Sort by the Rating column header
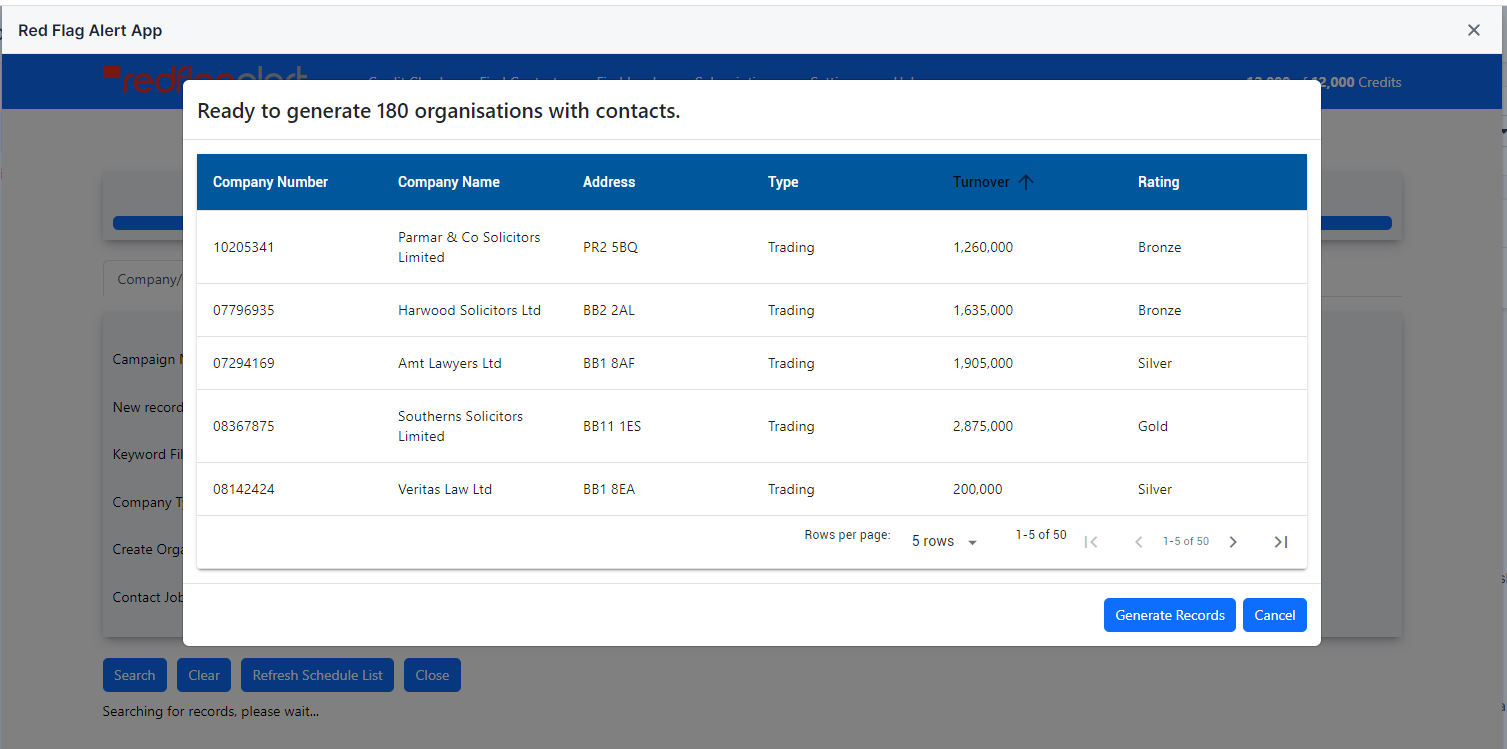The width and height of the screenshot is (1507, 749). (x=1158, y=182)
